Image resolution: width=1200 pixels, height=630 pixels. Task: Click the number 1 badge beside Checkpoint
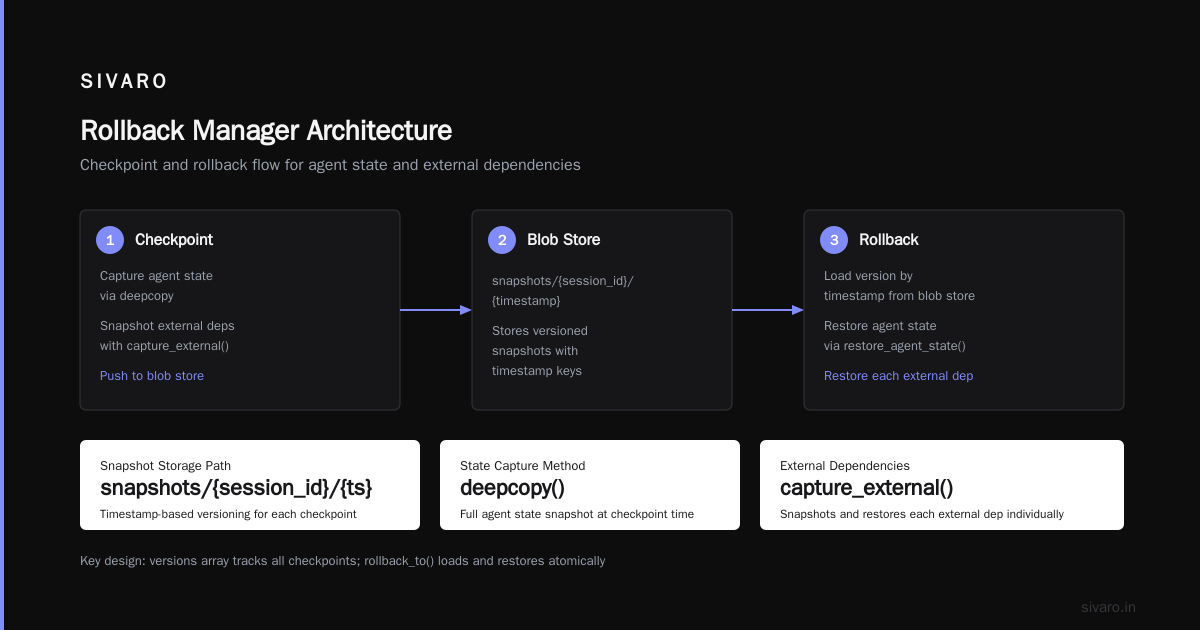[110, 240]
